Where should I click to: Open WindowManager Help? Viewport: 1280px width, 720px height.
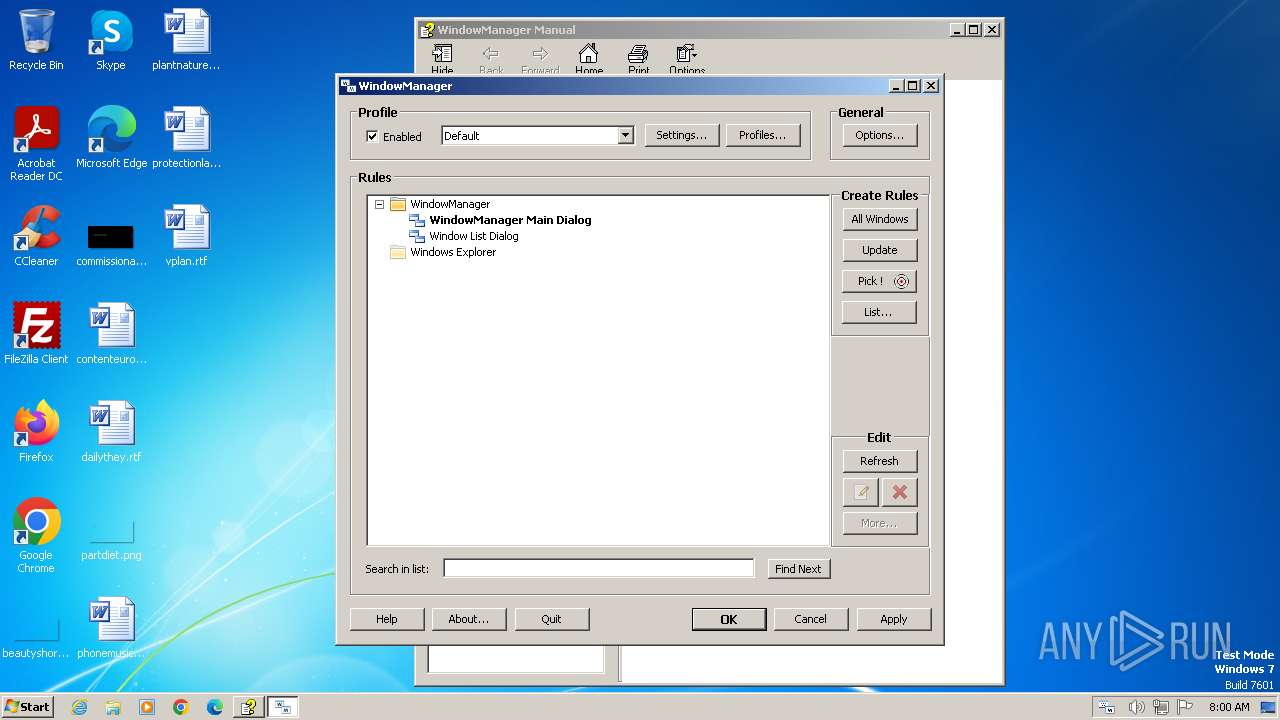click(x=387, y=619)
